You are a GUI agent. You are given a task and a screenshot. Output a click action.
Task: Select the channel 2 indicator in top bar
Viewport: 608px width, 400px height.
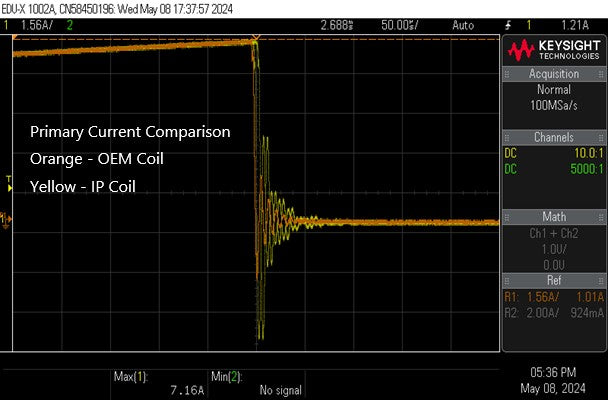(70, 23)
